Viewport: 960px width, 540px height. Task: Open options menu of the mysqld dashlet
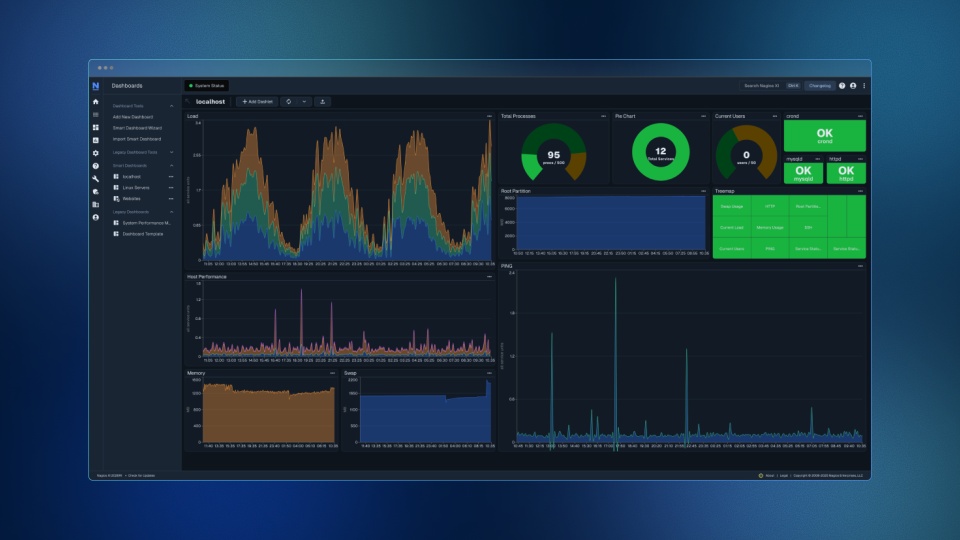click(817, 159)
